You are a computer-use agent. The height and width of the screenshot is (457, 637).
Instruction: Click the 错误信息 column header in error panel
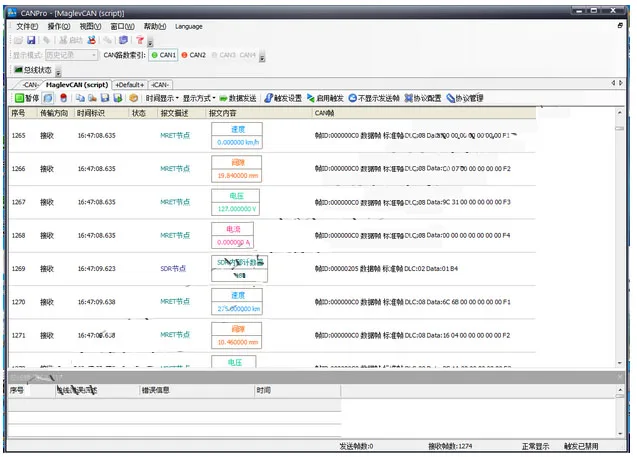point(197,390)
